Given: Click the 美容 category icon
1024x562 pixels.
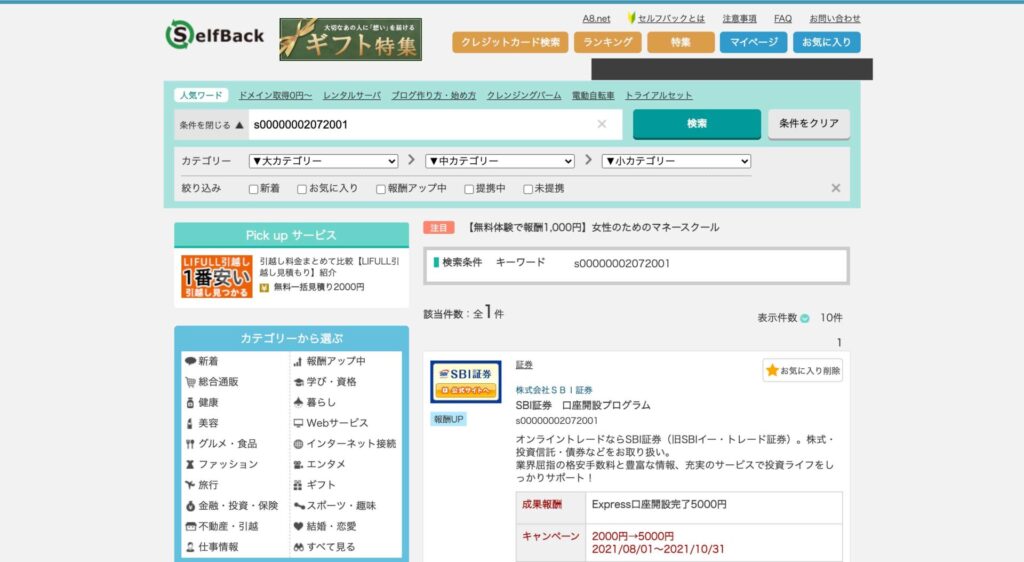Looking at the screenshot, I should tap(190, 423).
